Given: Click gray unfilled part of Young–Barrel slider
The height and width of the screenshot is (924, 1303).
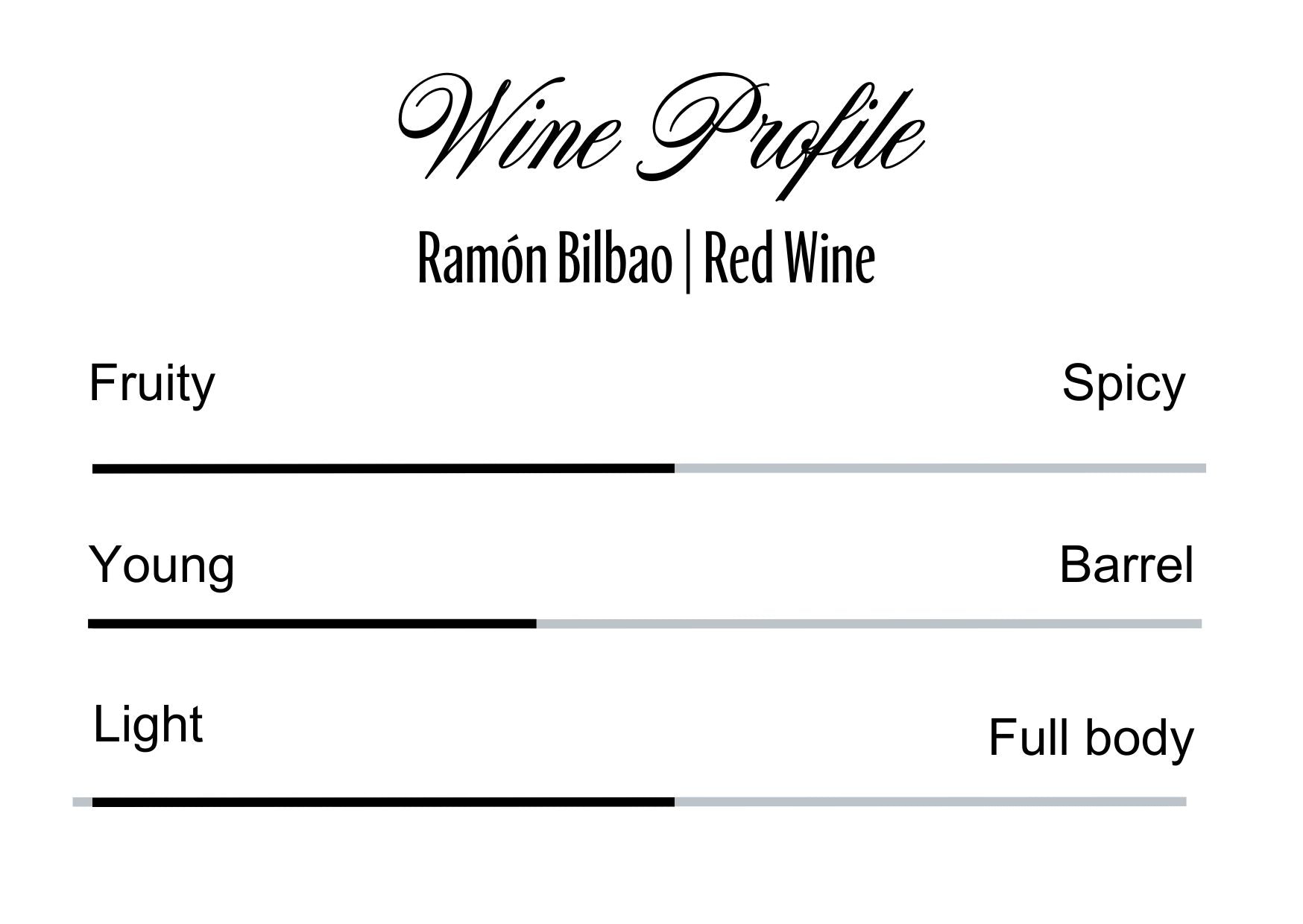Looking at the screenshot, I should point(868,624).
